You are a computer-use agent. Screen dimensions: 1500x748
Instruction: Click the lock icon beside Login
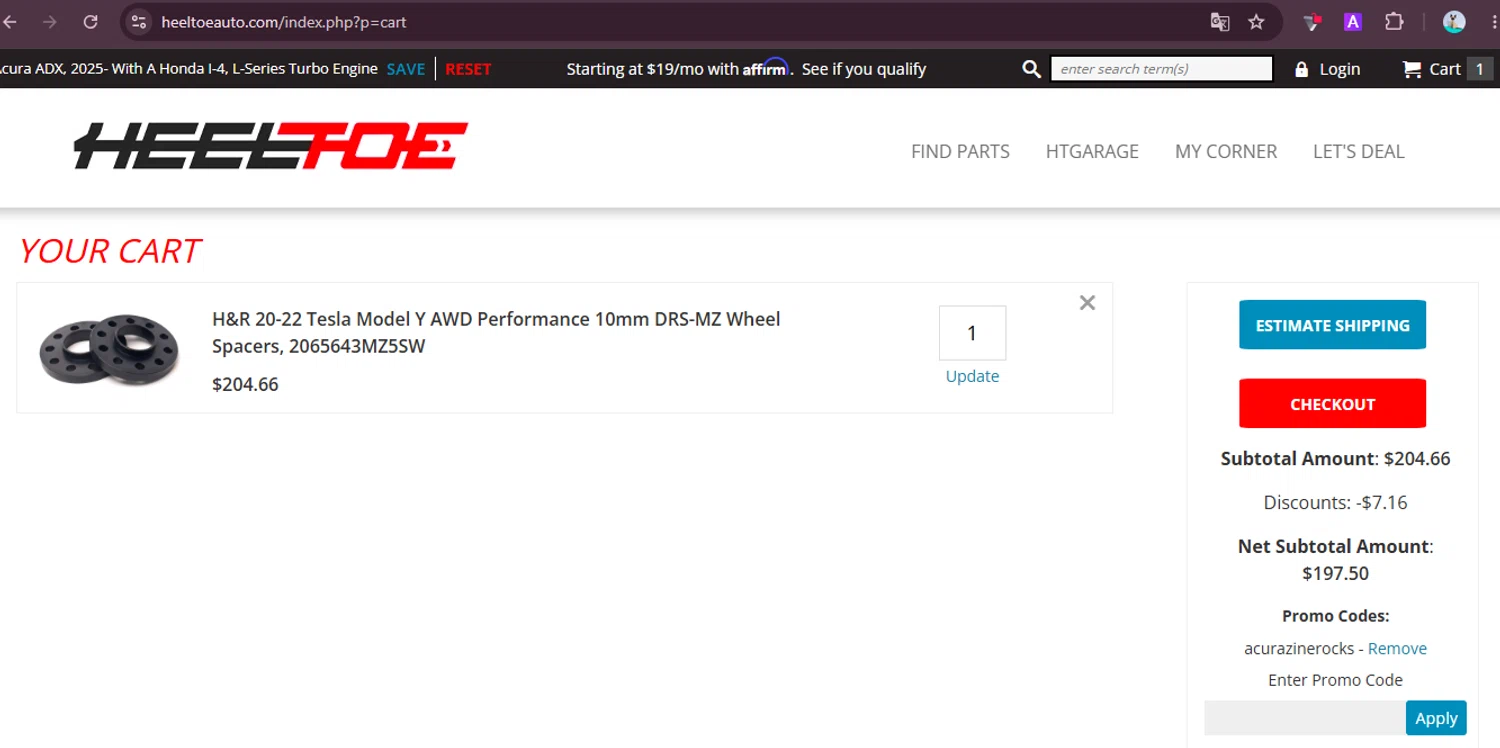tap(1301, 69)
